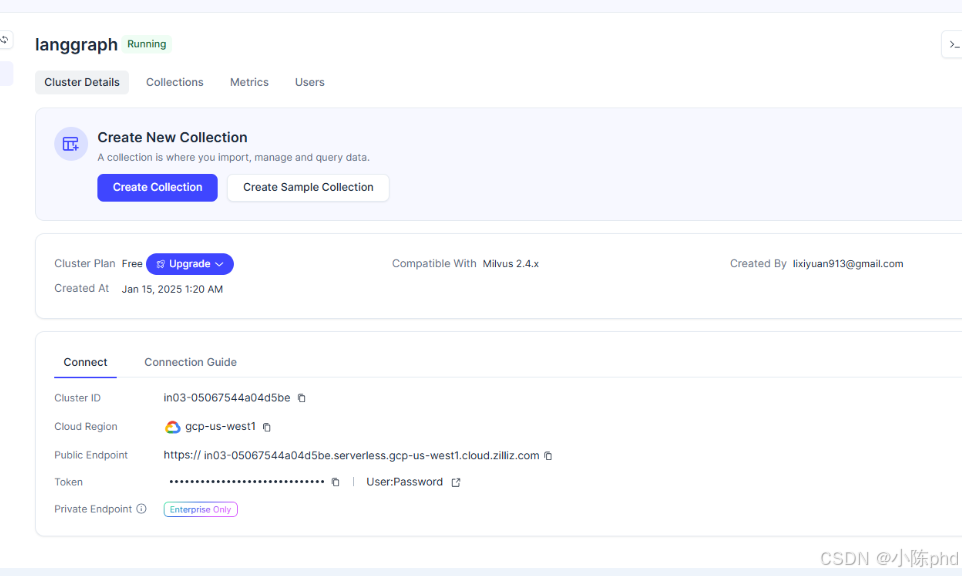Copy the hidden Token value
Viewport: 962px width, 576px height.
335,482
